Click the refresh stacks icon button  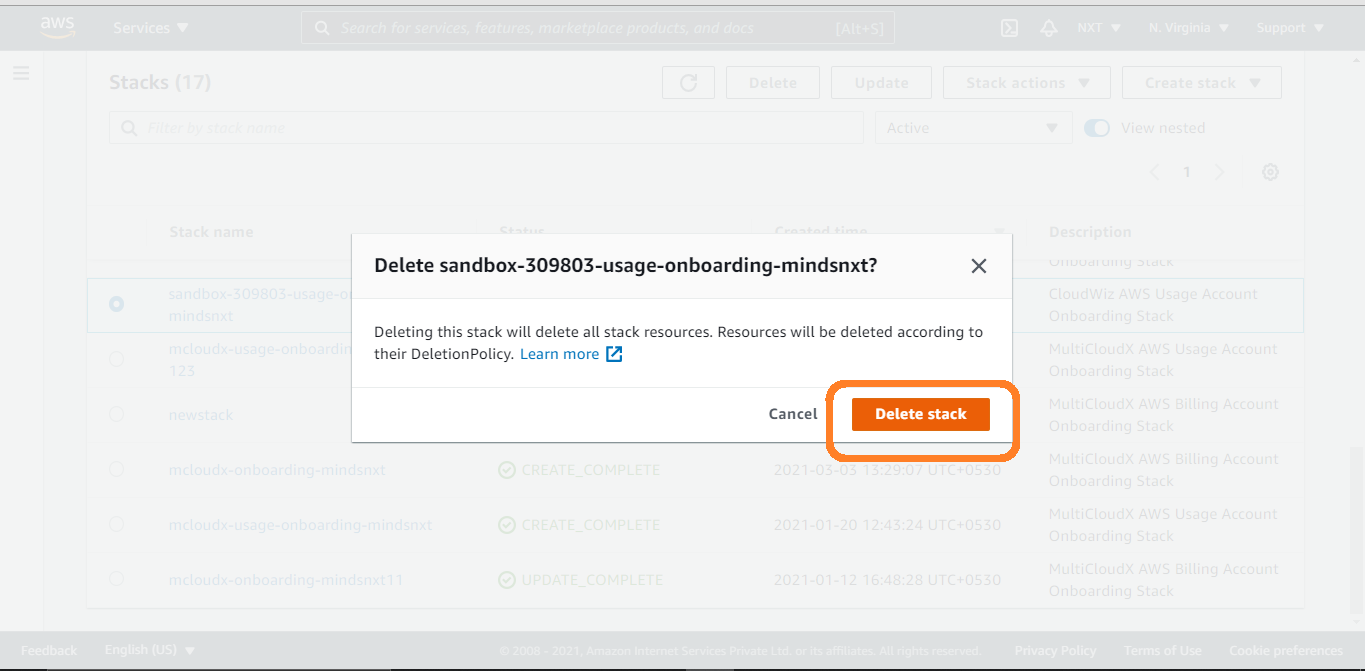pos(688,83)
